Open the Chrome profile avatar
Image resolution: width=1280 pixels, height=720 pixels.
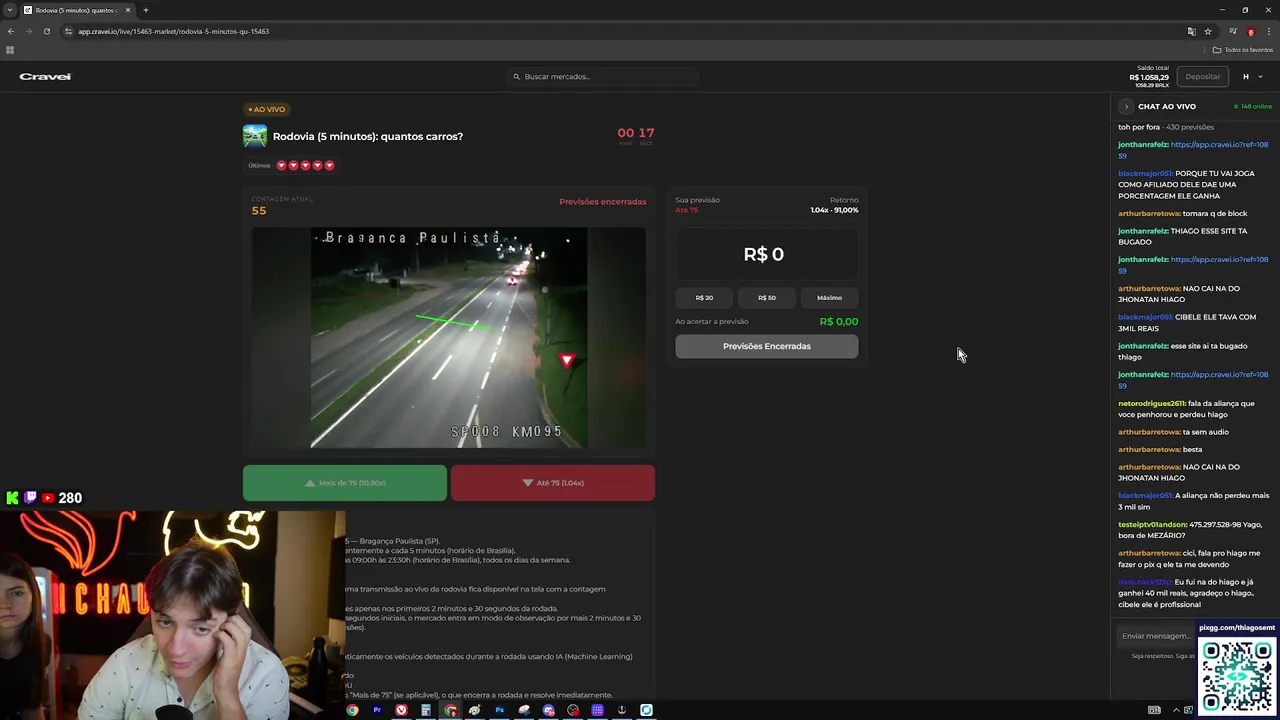click(x=1250, y=31)
